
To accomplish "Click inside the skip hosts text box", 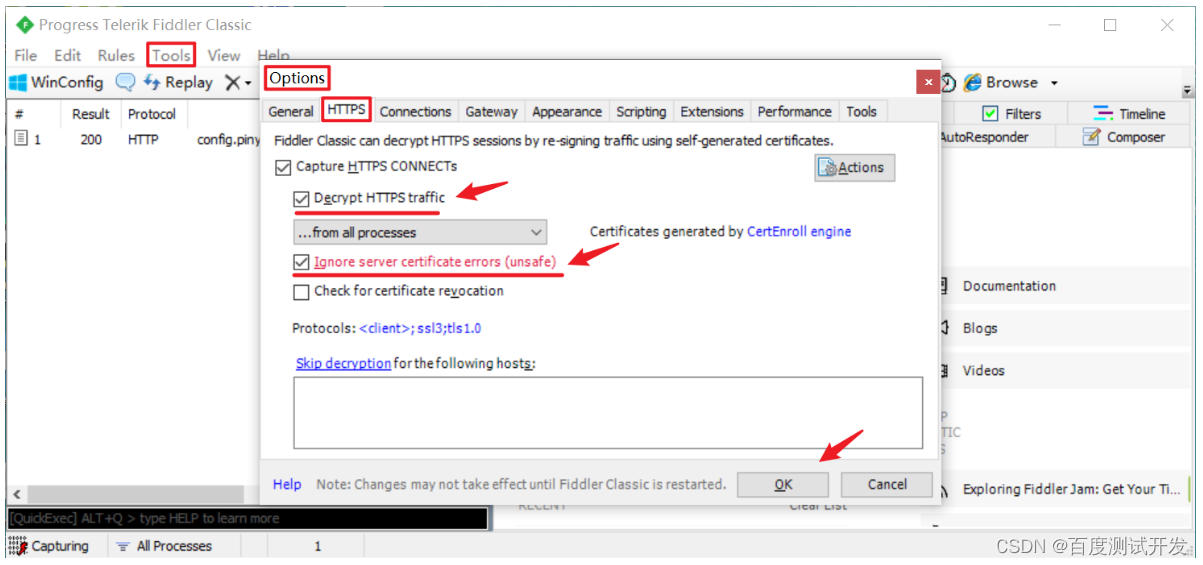I will (x=608, y=412).
